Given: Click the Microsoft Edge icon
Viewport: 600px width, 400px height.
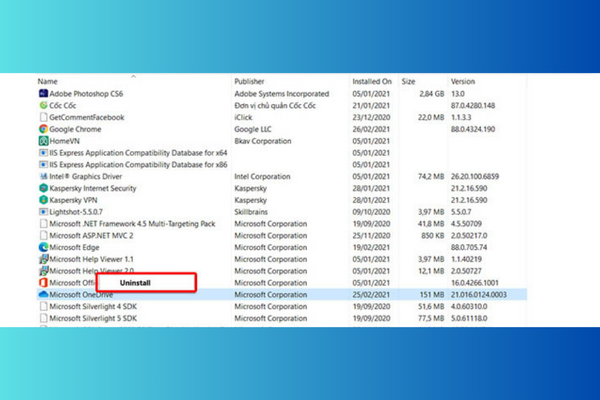Looking at the screenshot, I should 43,247.
